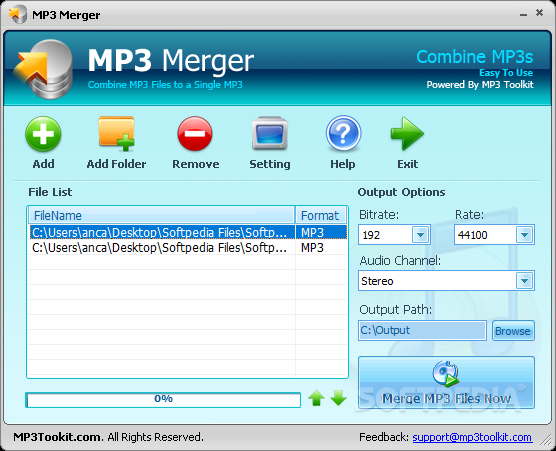Move selected file up with green up arrow
This screenshot has width=556, height=451.
pos(316,398)
